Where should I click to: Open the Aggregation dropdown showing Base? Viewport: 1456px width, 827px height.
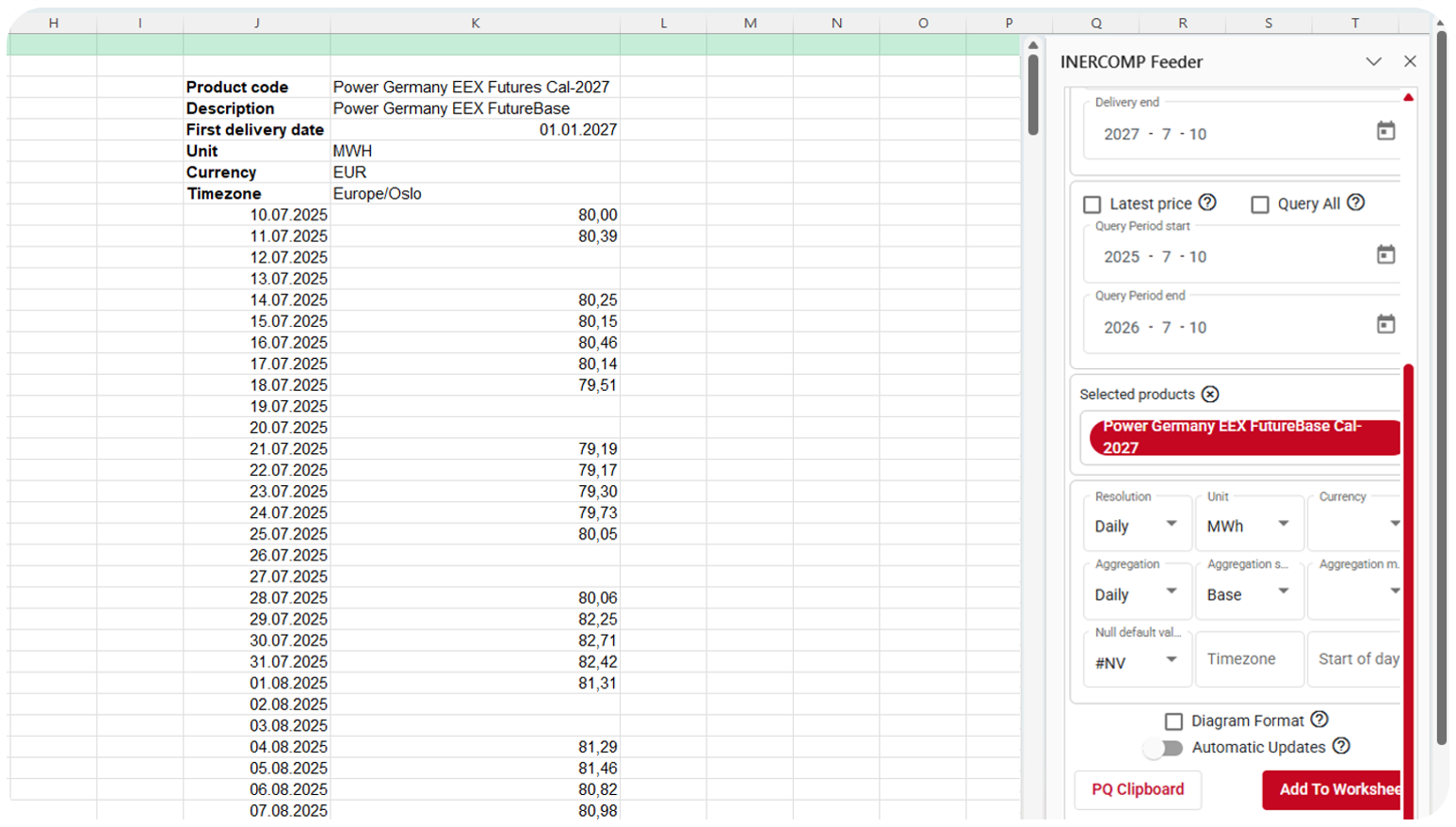click(1249, 593)
